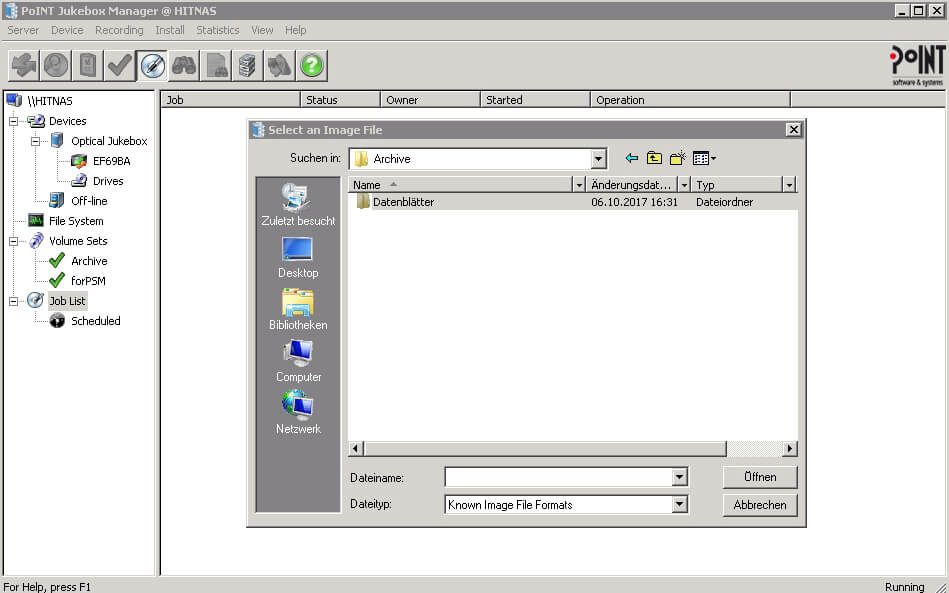Open Zuletzt besucht in places bar
Viewport: 949px width, 593px height.
pos(298,205)
